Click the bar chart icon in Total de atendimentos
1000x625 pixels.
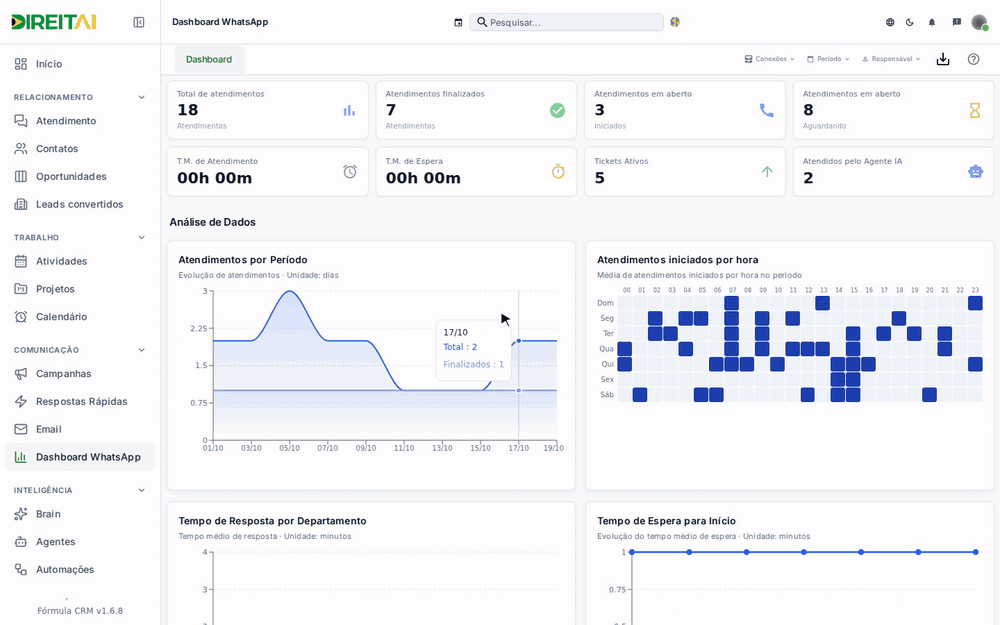[x=349, y=110]
